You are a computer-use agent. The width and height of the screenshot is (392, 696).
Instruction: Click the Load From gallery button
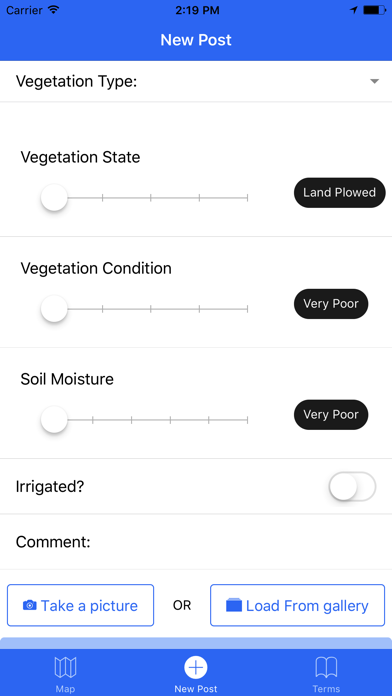point(297,605)
